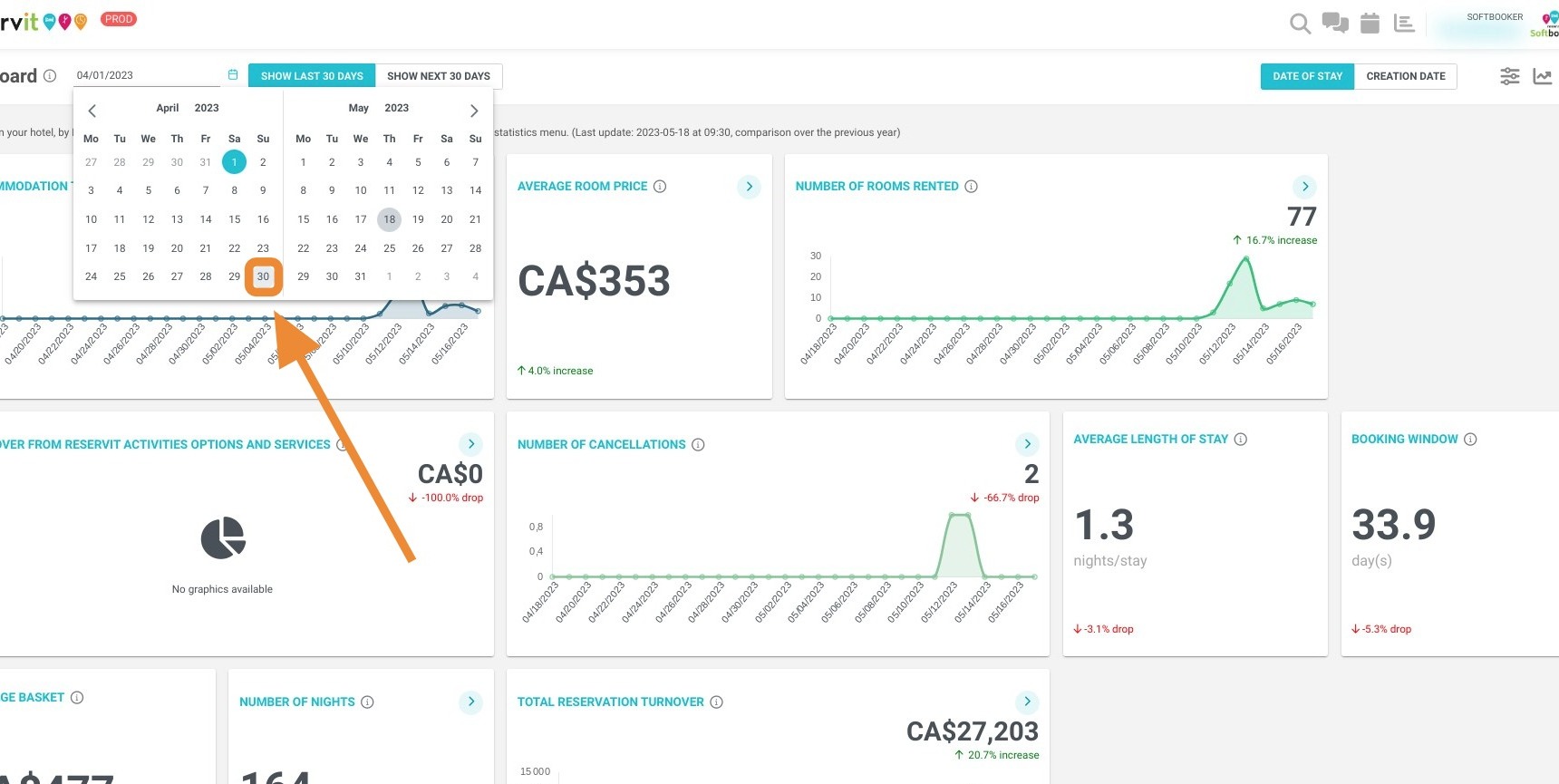The height and width of the screenshot is (784, 1559).
Task: Click the 20.7% increase indicator
Action: [x=996, y=755]
